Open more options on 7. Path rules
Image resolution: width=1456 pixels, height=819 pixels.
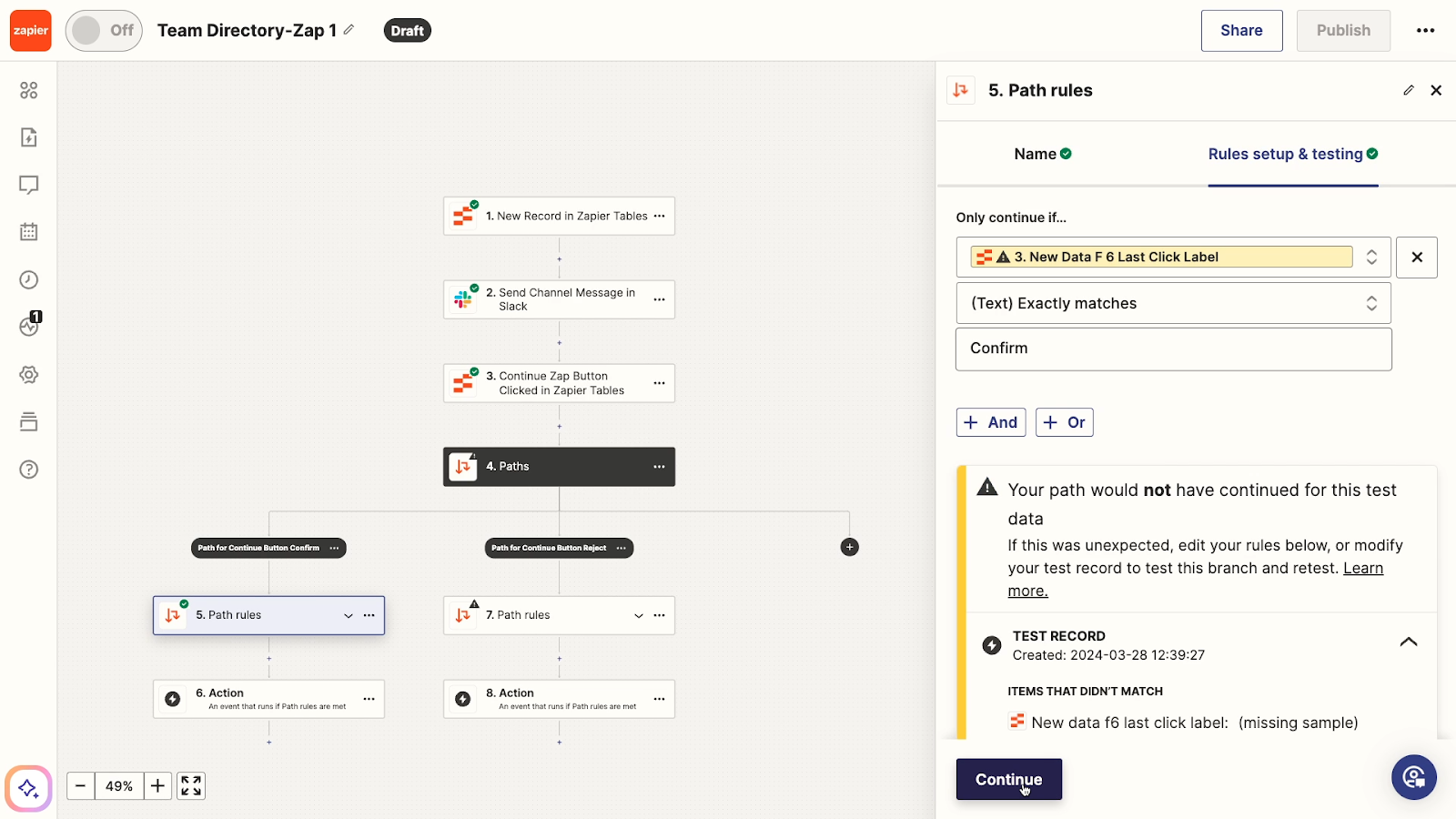tap(660, 615)
